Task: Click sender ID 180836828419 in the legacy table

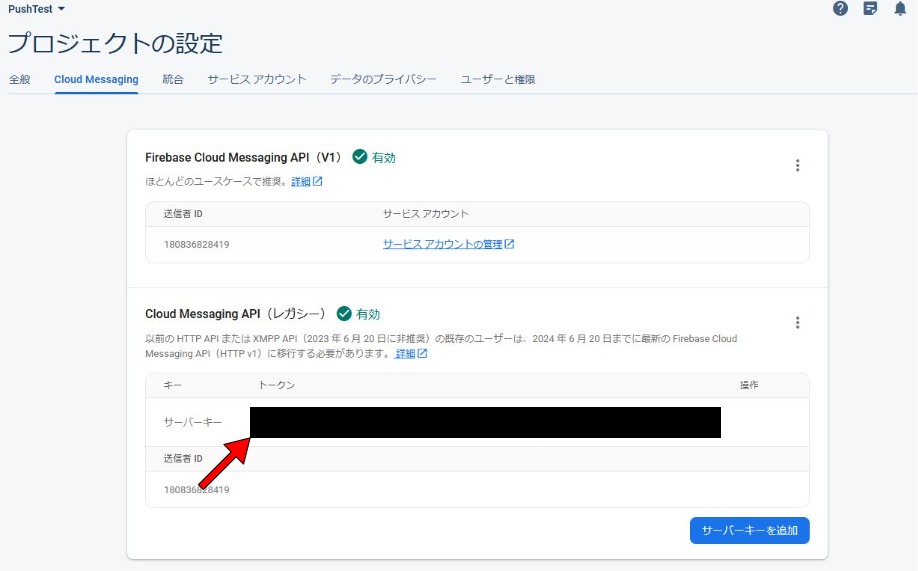Action: [x=197, y=490]
